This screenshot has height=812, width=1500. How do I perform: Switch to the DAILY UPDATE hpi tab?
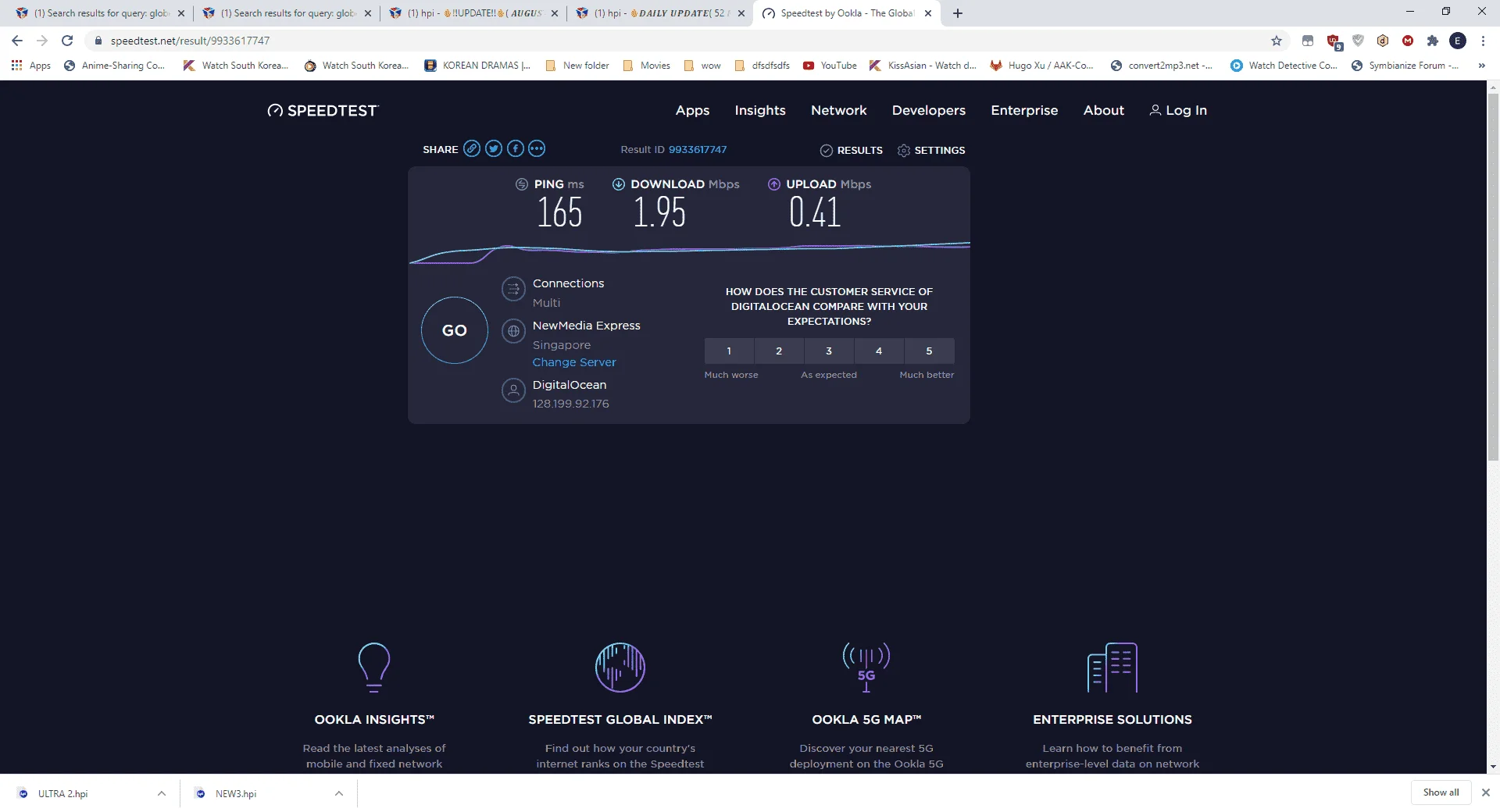tap(660, 13)
